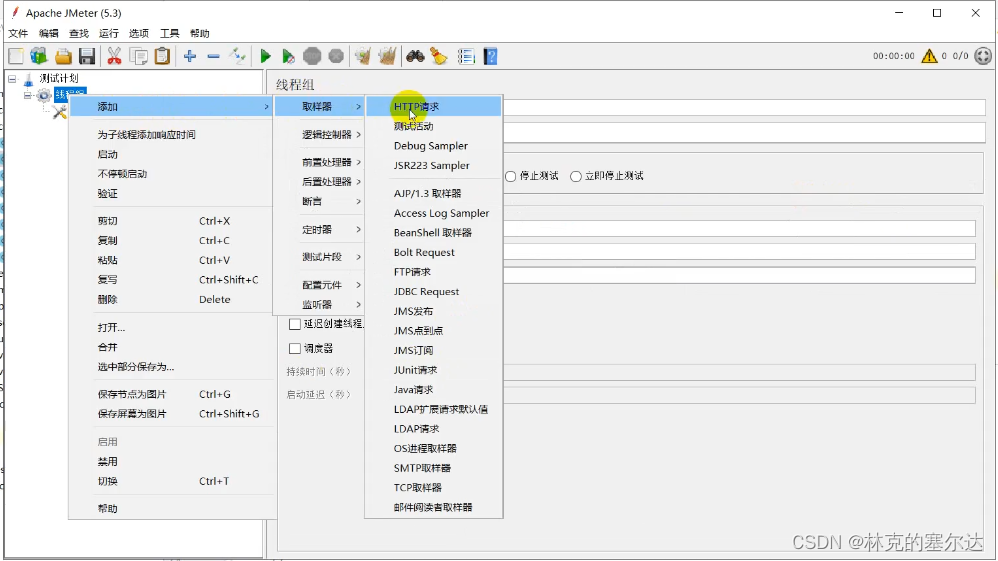Choose Debug Sampler entry
Image resolution: width=998 pixels, height=561 pixels.
[433, 146]
